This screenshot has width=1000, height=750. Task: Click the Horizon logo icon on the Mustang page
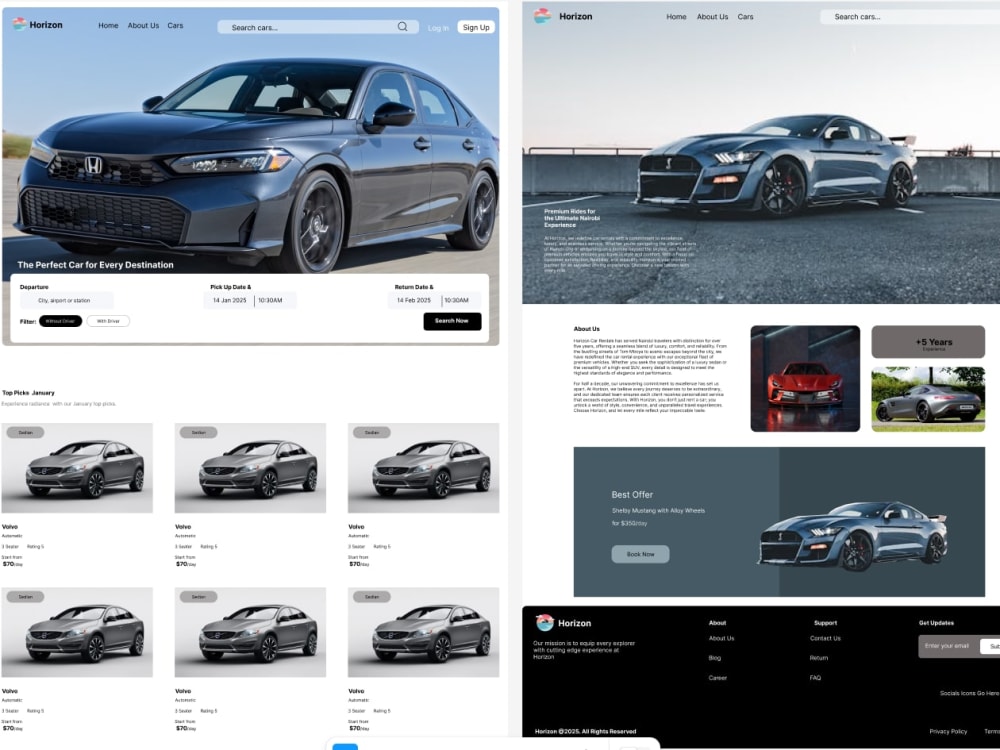[542, 16]
